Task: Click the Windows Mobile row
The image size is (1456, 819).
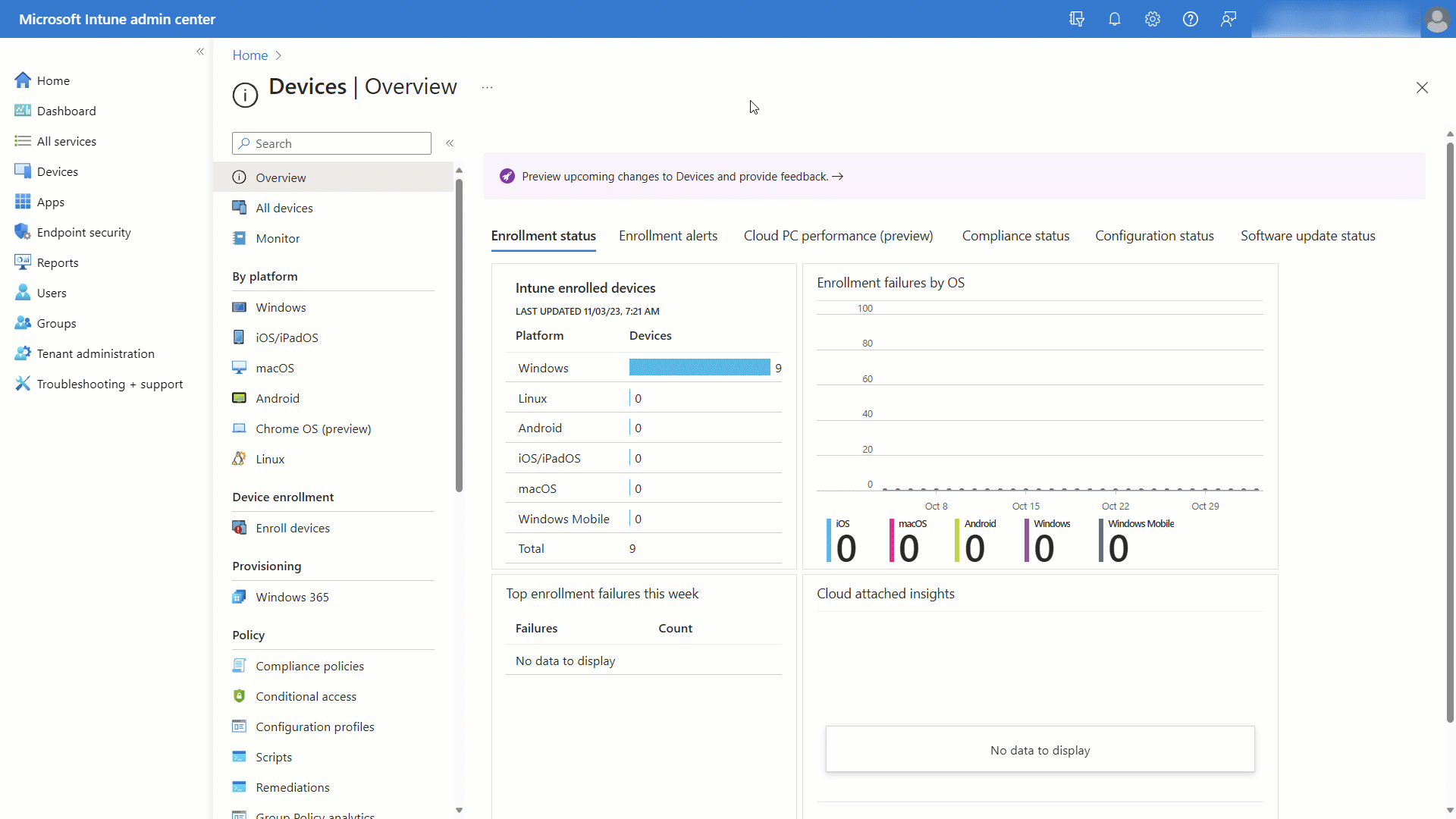Action: (x=644, y=519)
